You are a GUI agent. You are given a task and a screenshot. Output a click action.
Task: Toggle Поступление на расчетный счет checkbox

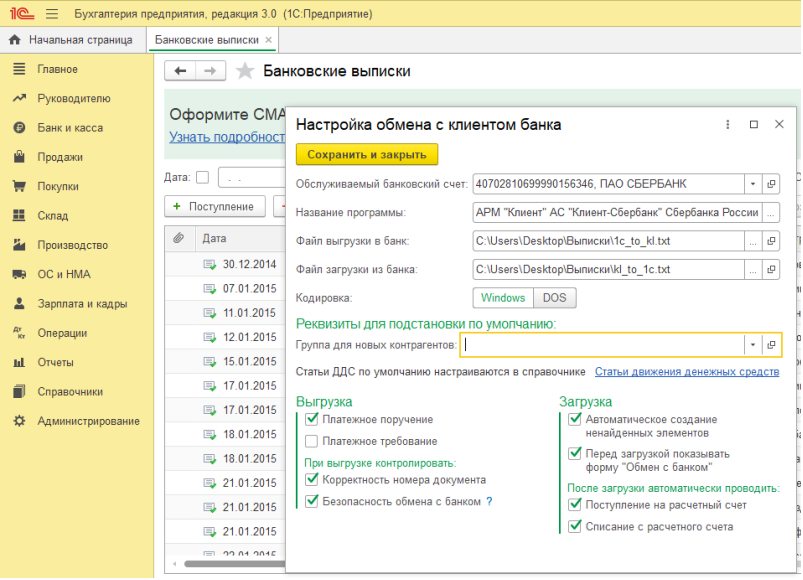click(575, 505)
